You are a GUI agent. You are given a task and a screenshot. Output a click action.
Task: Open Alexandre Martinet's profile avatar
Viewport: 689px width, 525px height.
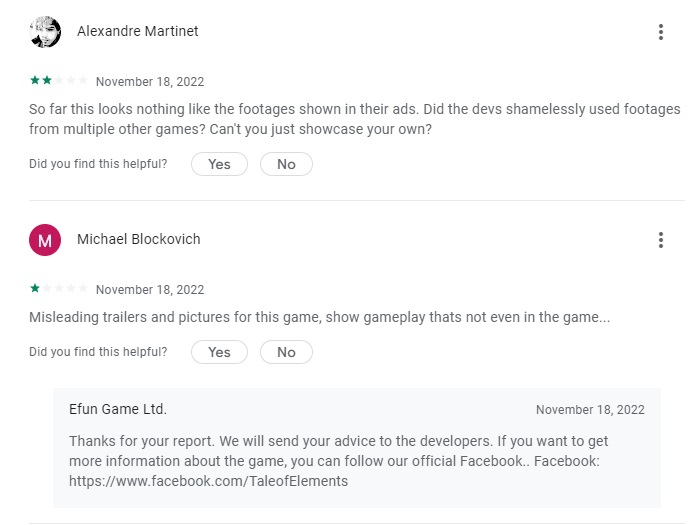coord(45,32)
